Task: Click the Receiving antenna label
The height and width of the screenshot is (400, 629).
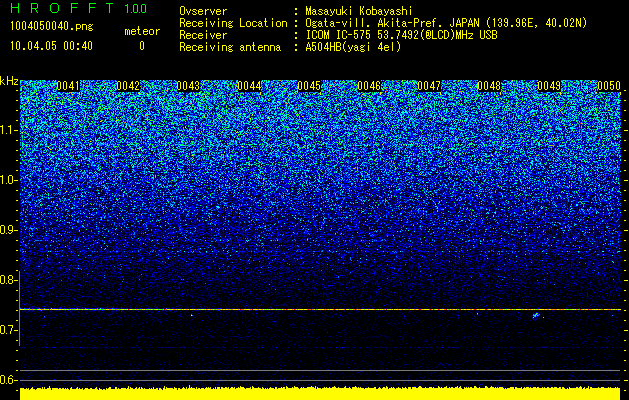Action: [x=230, y=47]
